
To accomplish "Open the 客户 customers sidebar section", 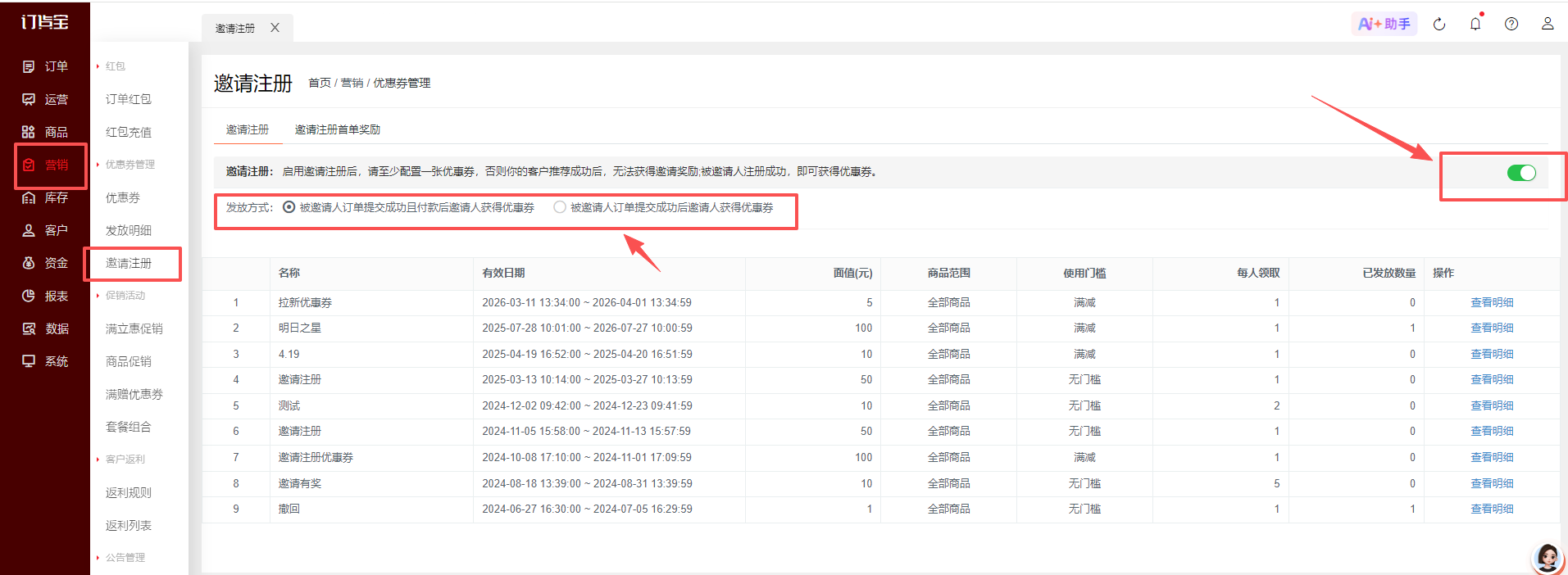I will [45, 230].
